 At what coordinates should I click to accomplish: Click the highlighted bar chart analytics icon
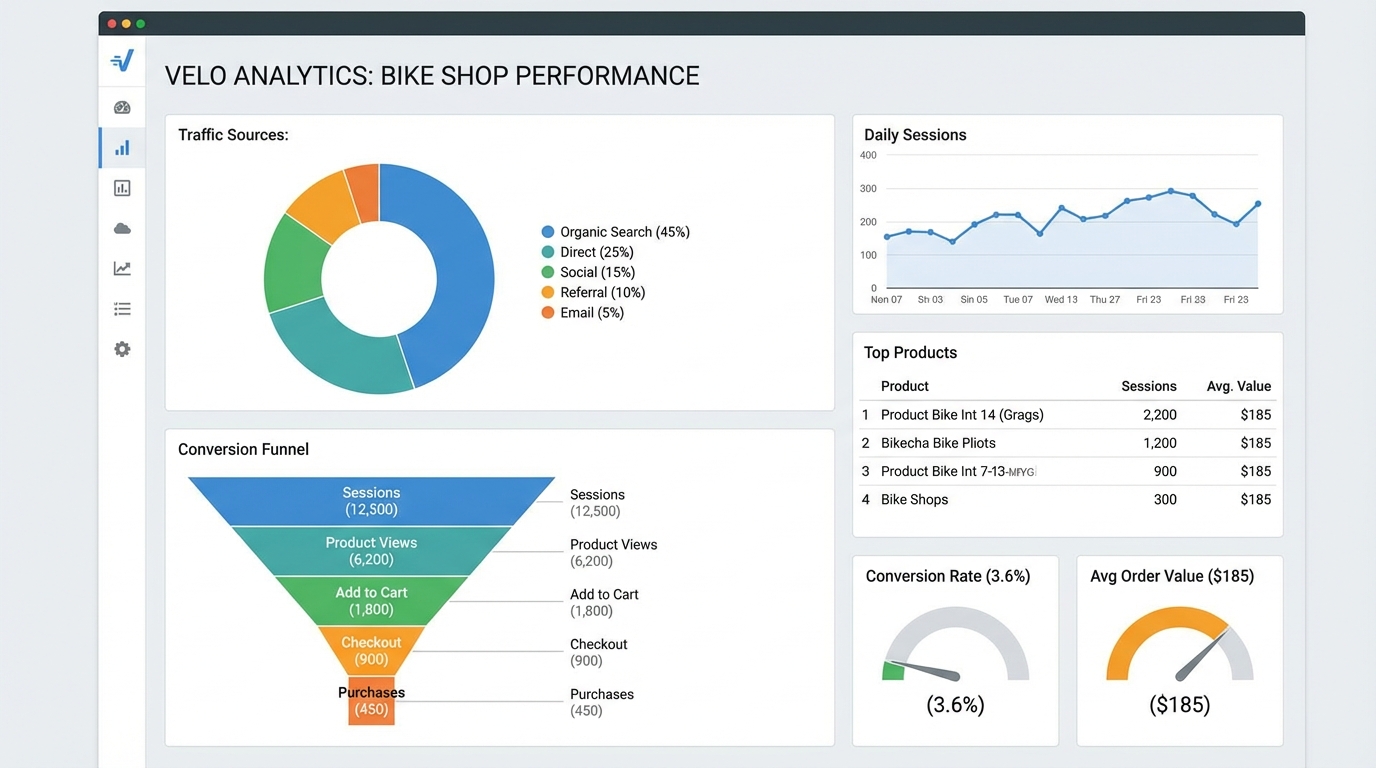click(x=121, y=147)
